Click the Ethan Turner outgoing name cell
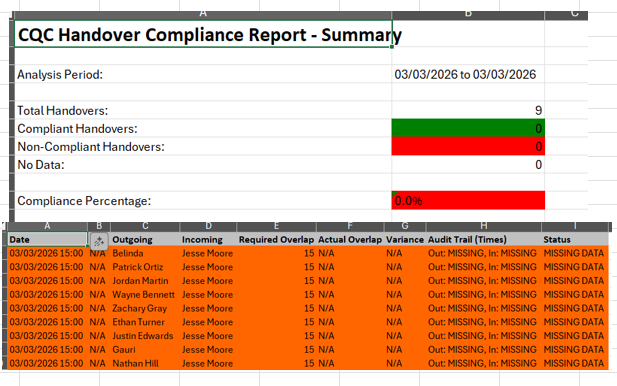 [x=145, y=322]
